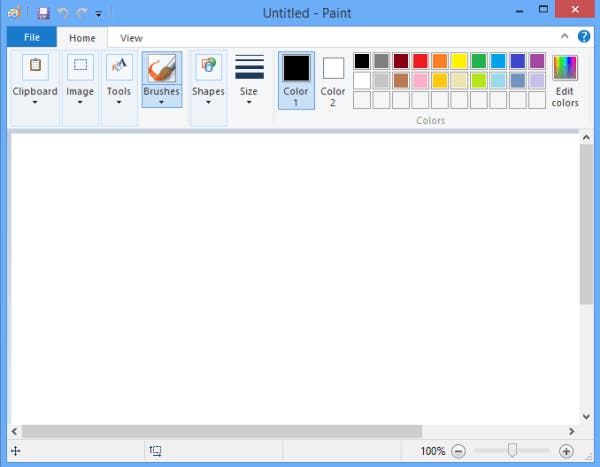Image resolution: width=600 pixels, height=467 pixels.
Task: Collapse the ribbon with chevron
Action: [x=564, y=36]
